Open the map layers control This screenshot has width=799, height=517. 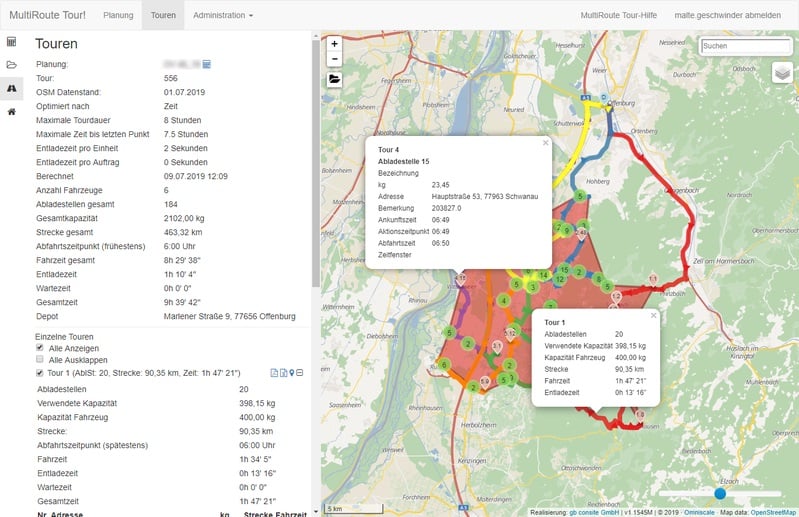pyautogui.click(x=782, y=73)
